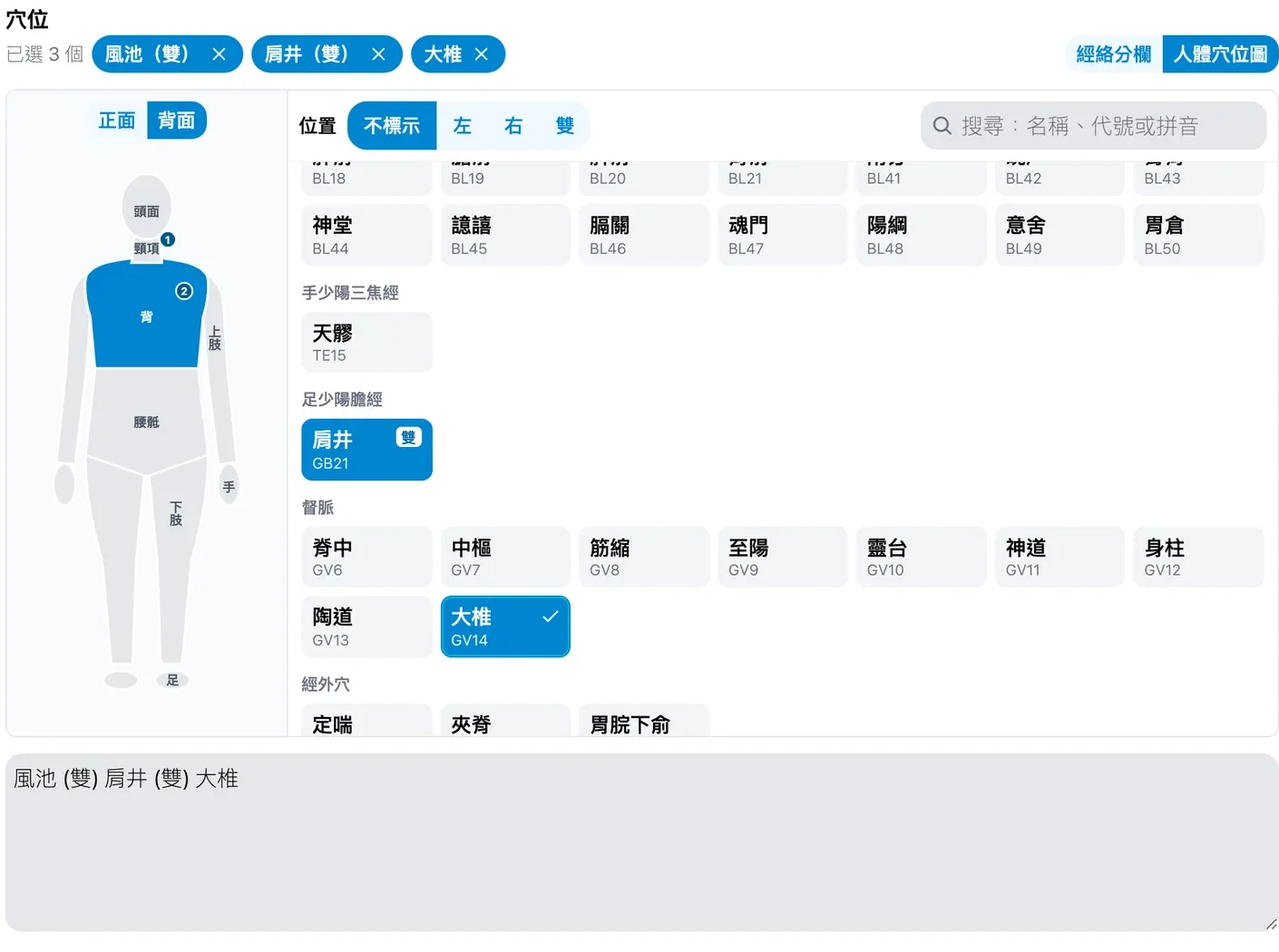Set position marking to 雙
Image resolution: width=1279 pixels, height=952 pixels.
565,126
